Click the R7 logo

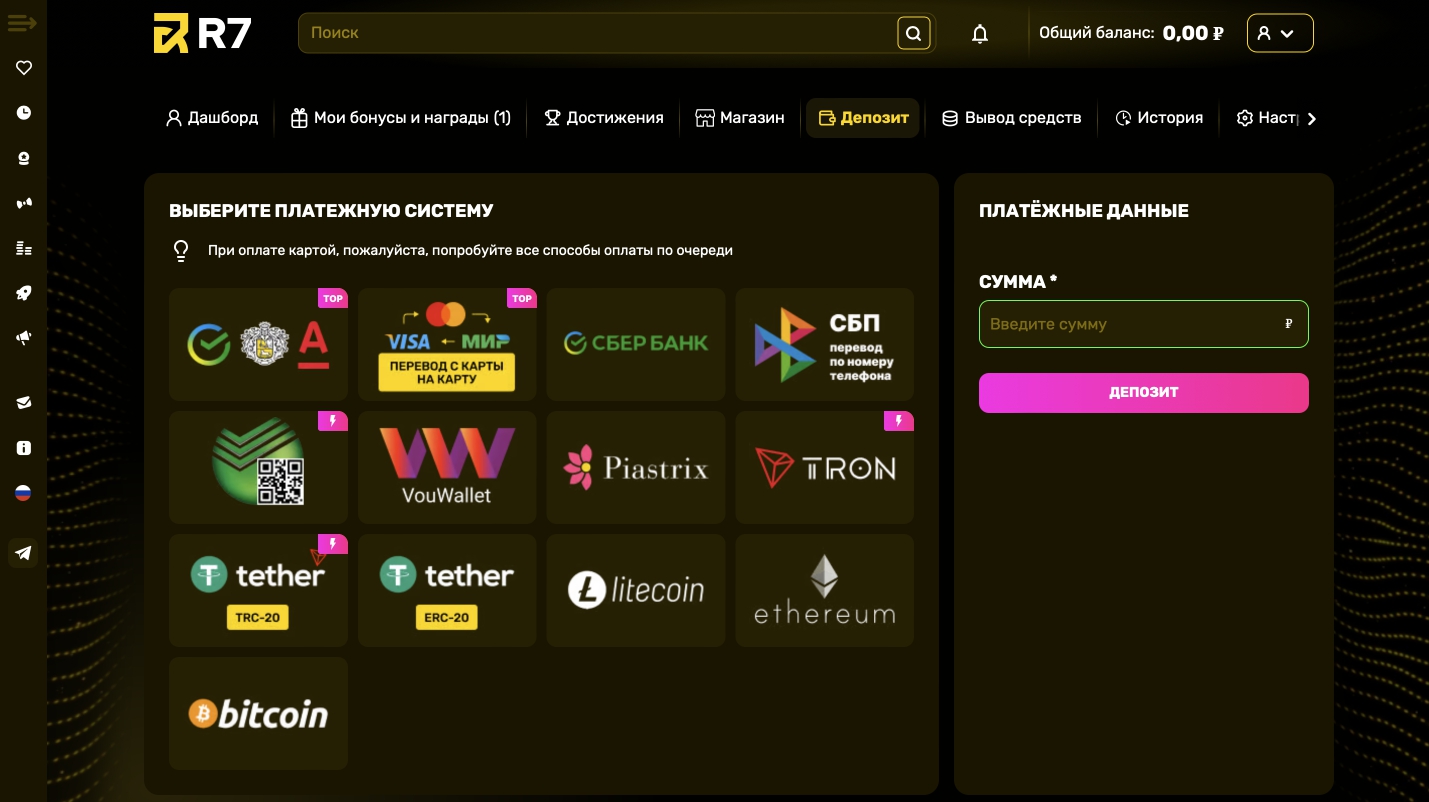(x=202, y=33)
